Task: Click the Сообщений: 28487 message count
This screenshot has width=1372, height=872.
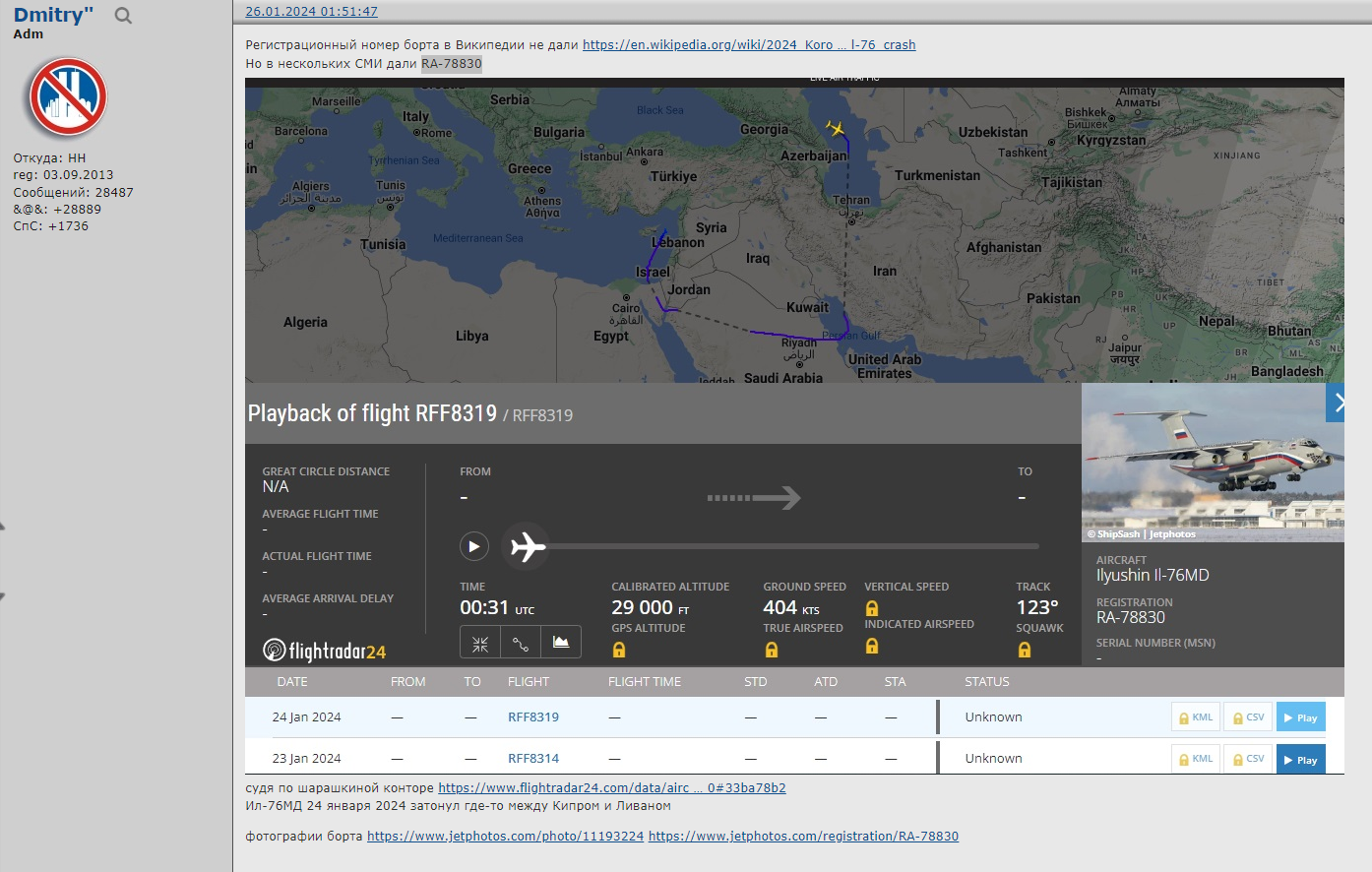Action: [73, 193]
